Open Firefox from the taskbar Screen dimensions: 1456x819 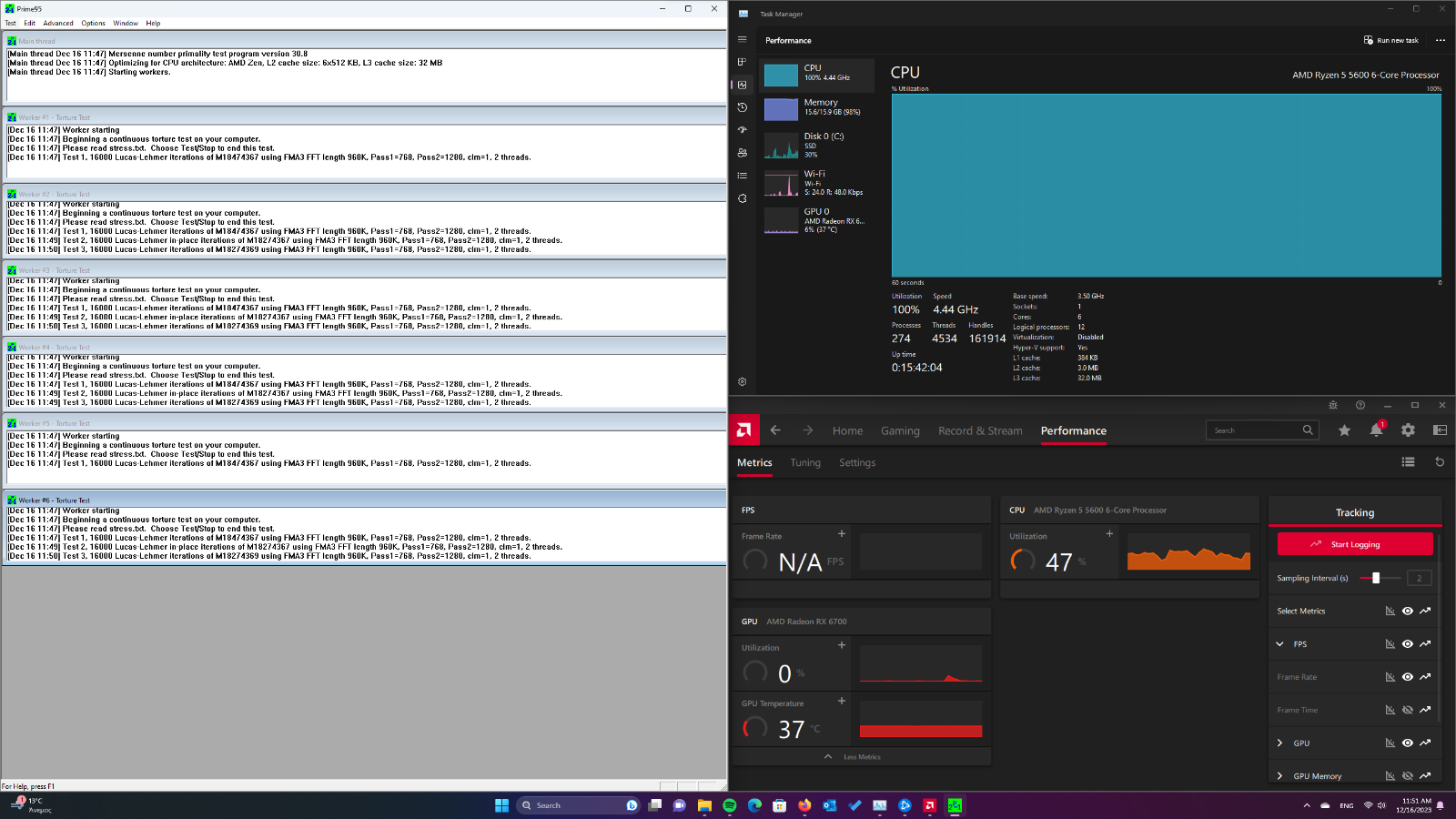[x=804, y=805]
